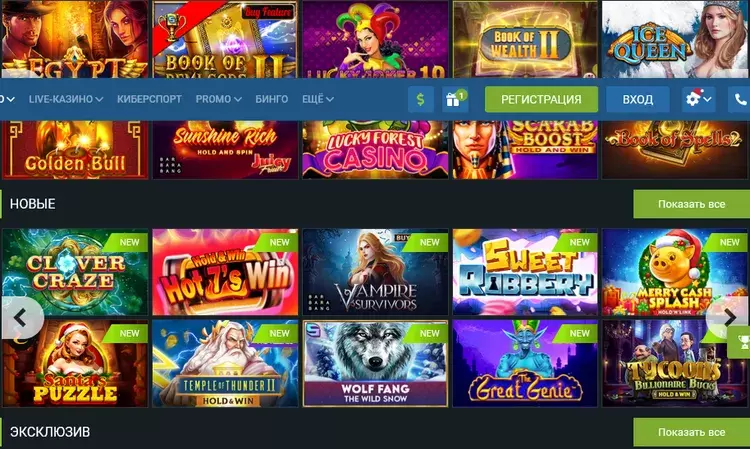Click Показать все next to ЭКСКЛЮЗИВ
This screenshot has height=449, width=750.
(x=692, y=432)
